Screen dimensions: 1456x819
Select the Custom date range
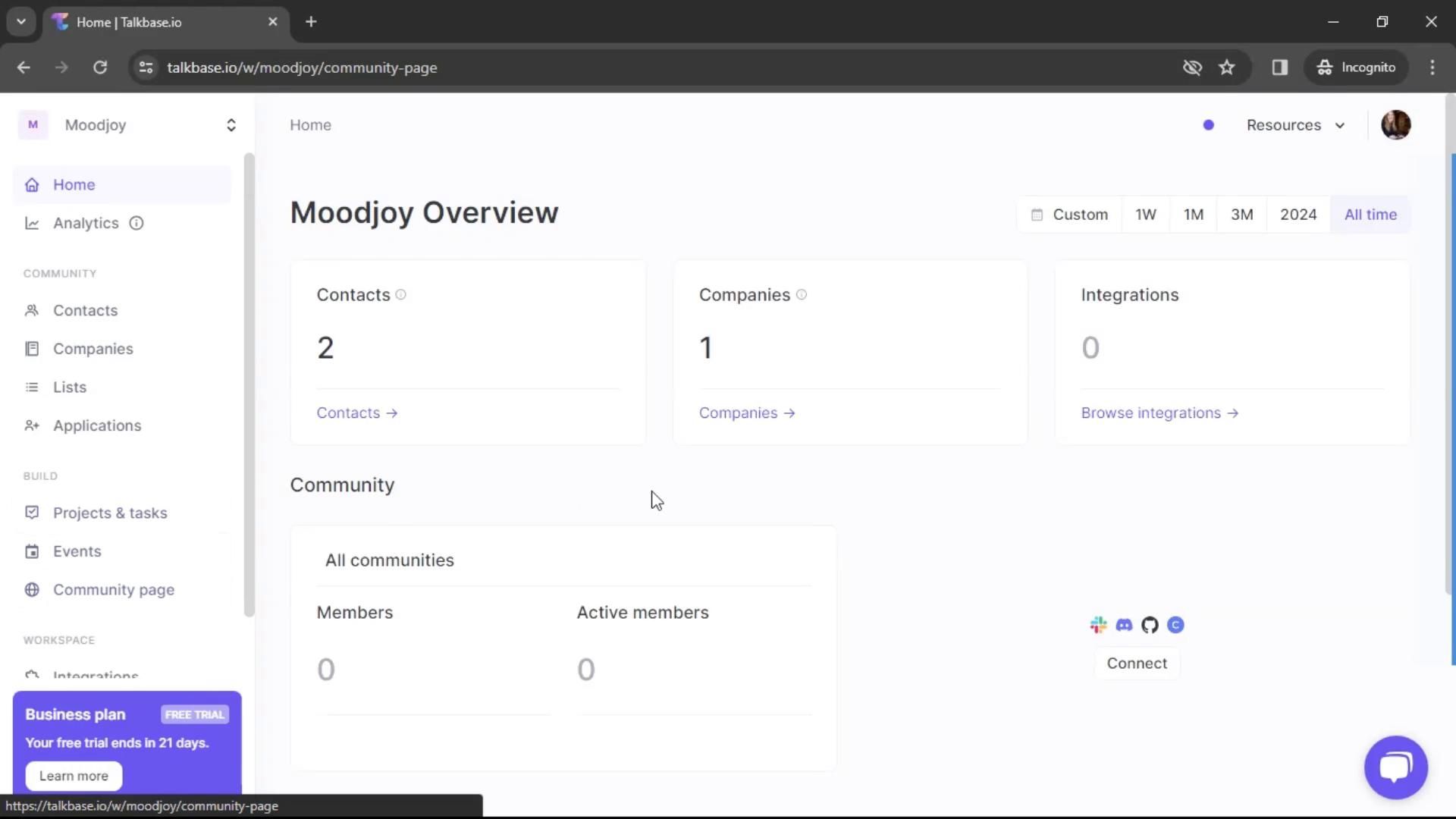pos(1069,215)
